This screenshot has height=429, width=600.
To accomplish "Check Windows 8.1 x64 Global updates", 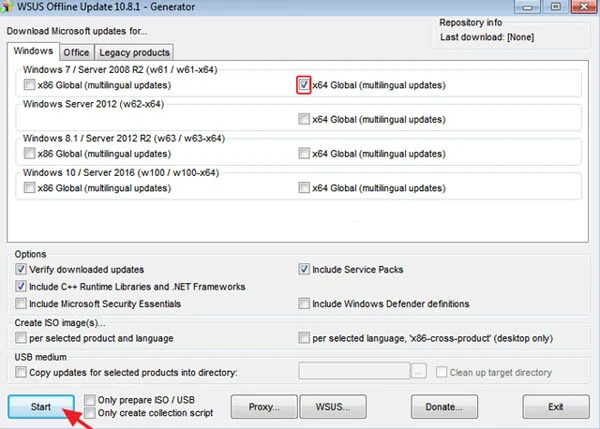I will (x=304, y=153).
